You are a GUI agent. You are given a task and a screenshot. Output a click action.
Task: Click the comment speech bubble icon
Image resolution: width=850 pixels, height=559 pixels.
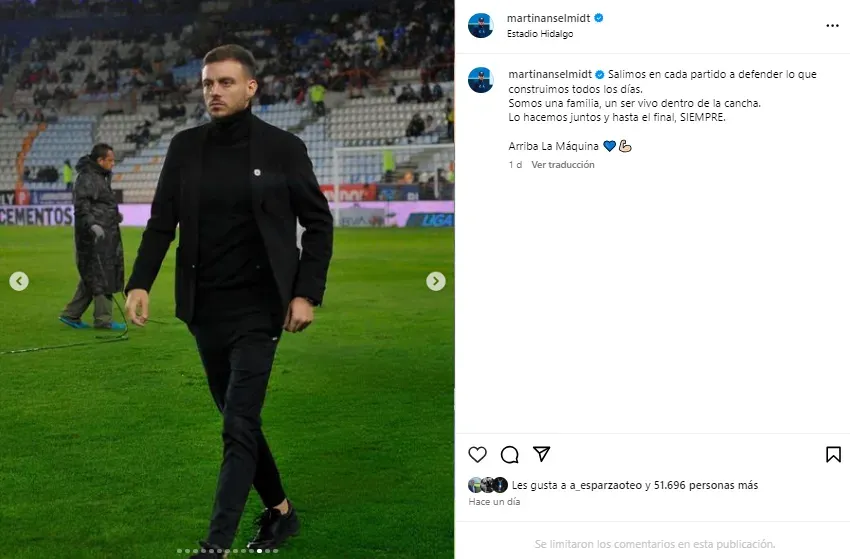click(x=509, y=454)
